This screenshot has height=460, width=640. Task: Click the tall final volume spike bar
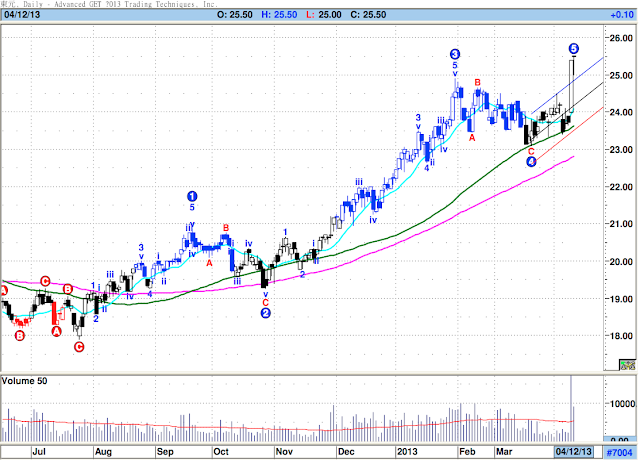point(571,408)
